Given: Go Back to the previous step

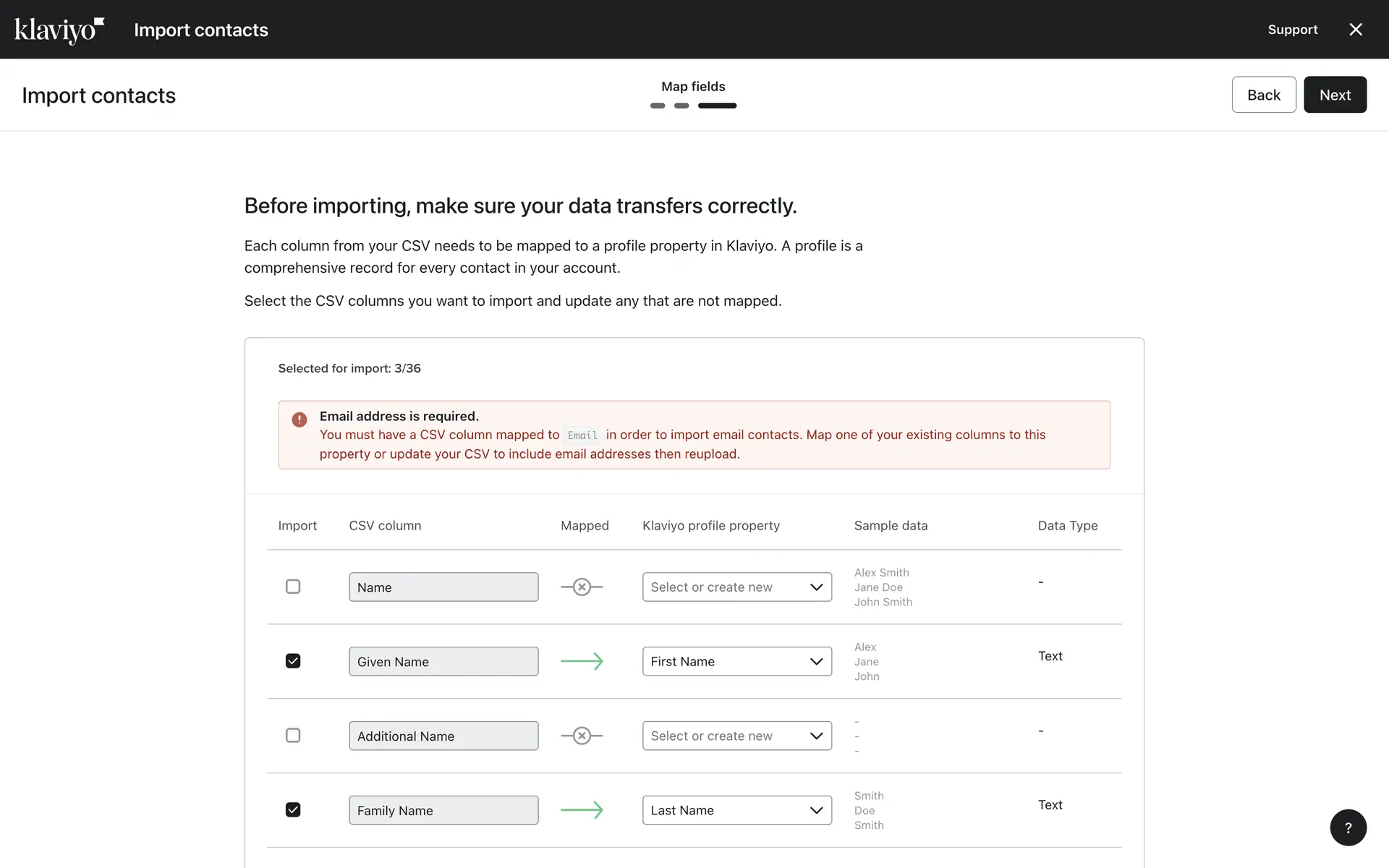Looking at the screenshot, I should click(1263, 95).
